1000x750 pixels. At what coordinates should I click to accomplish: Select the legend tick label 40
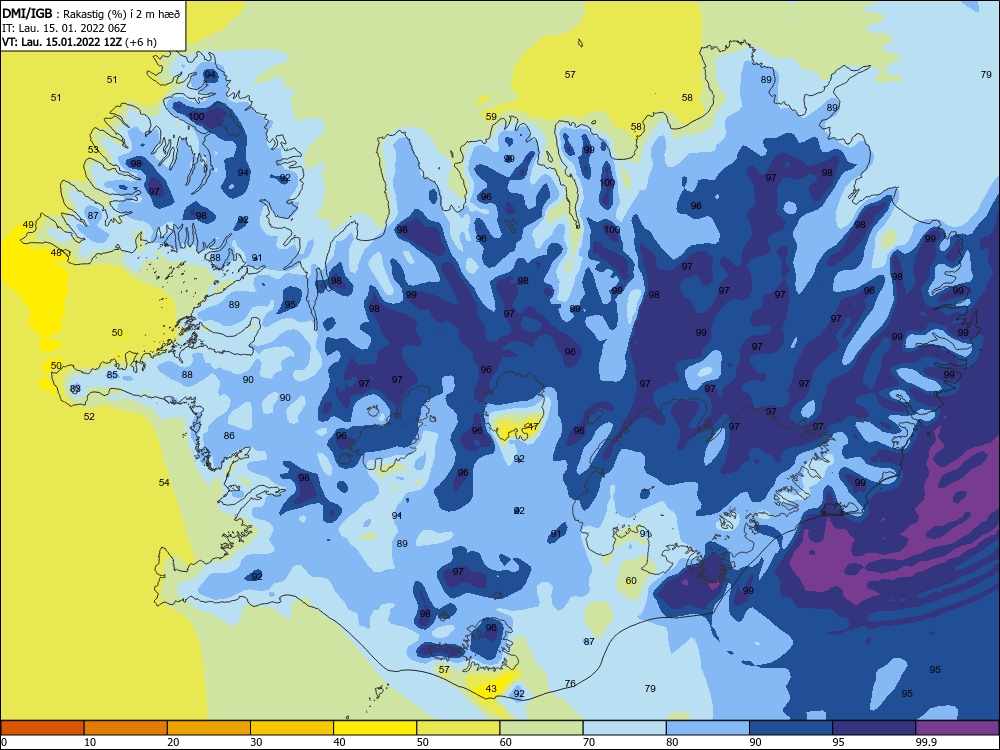340,742
